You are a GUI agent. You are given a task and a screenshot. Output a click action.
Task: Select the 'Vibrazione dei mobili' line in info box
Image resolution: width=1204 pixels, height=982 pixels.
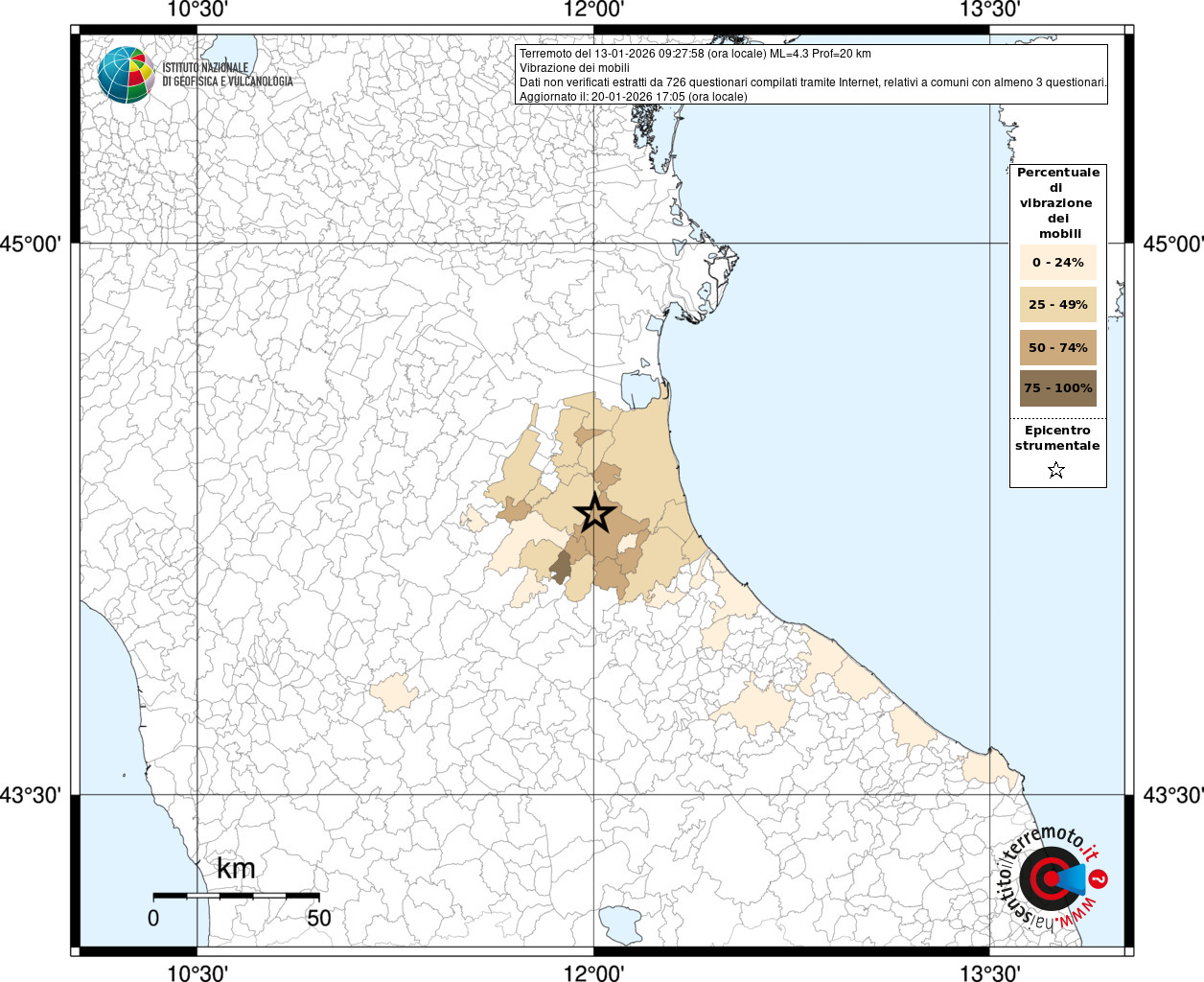574,68
